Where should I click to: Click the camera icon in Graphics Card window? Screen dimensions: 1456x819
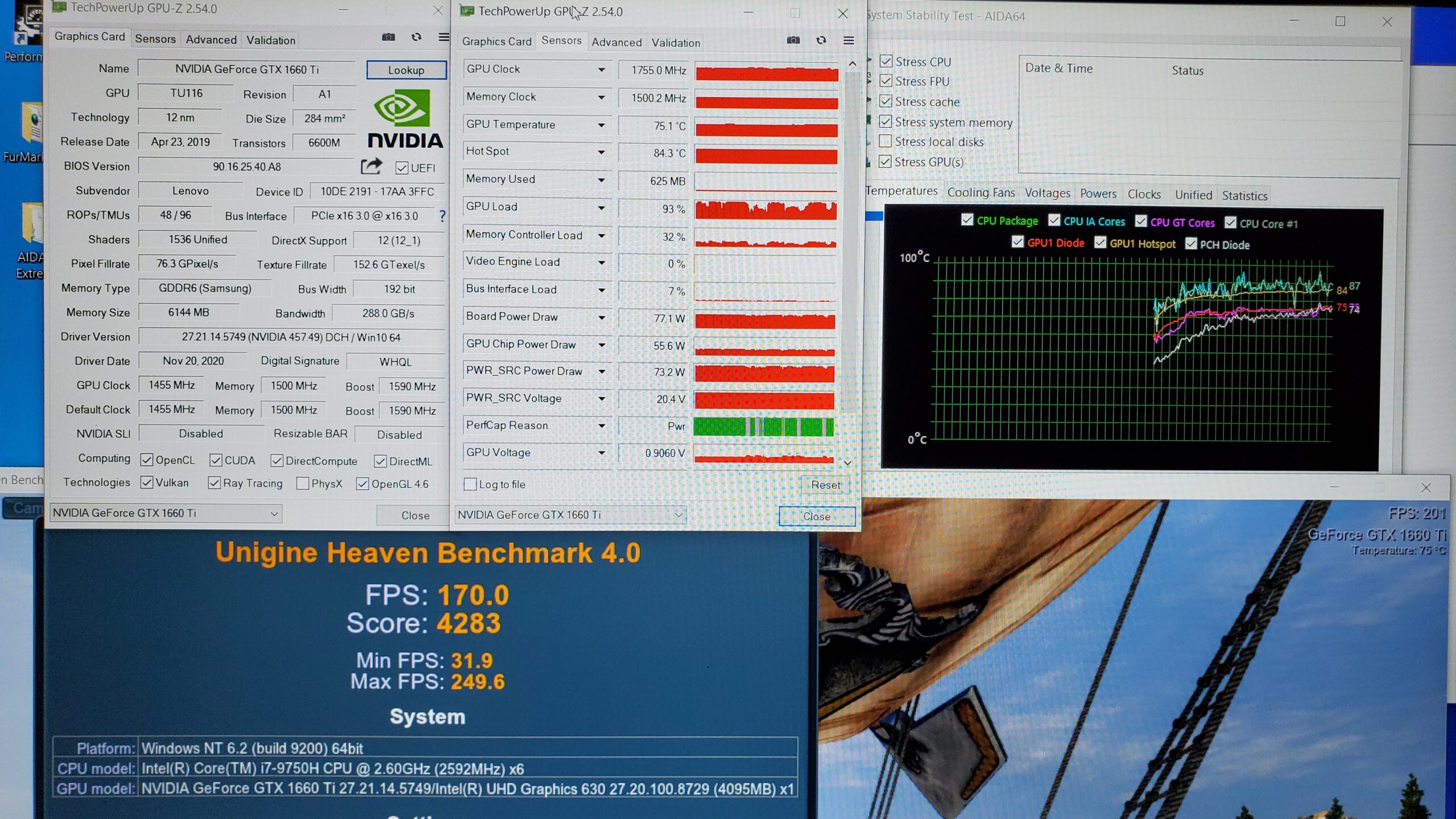point(388,37)
